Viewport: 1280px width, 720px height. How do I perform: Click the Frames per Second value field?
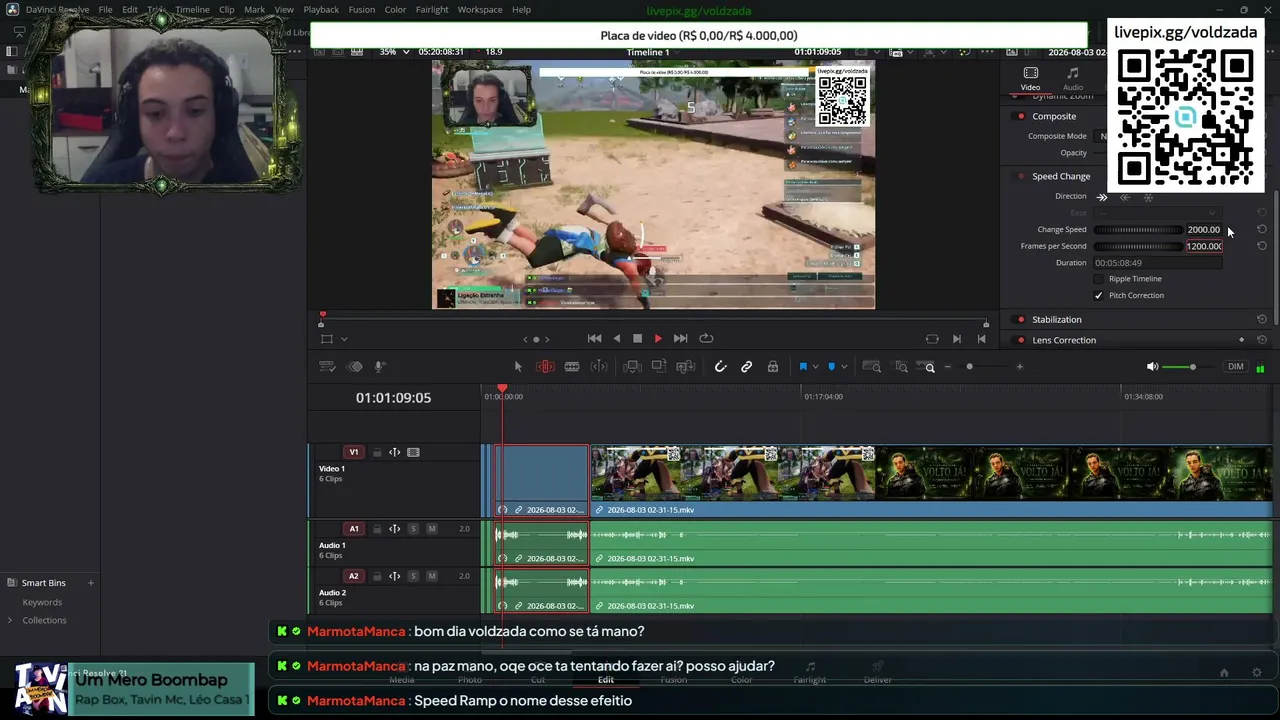[1204, 246]
